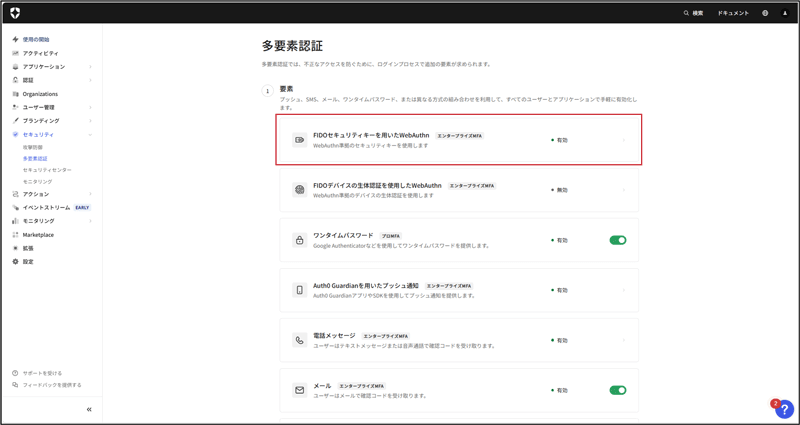Screen dimensions: 800x425
Task: Click the ユーザー管理 people icon
Action: (x=15, y=108)
